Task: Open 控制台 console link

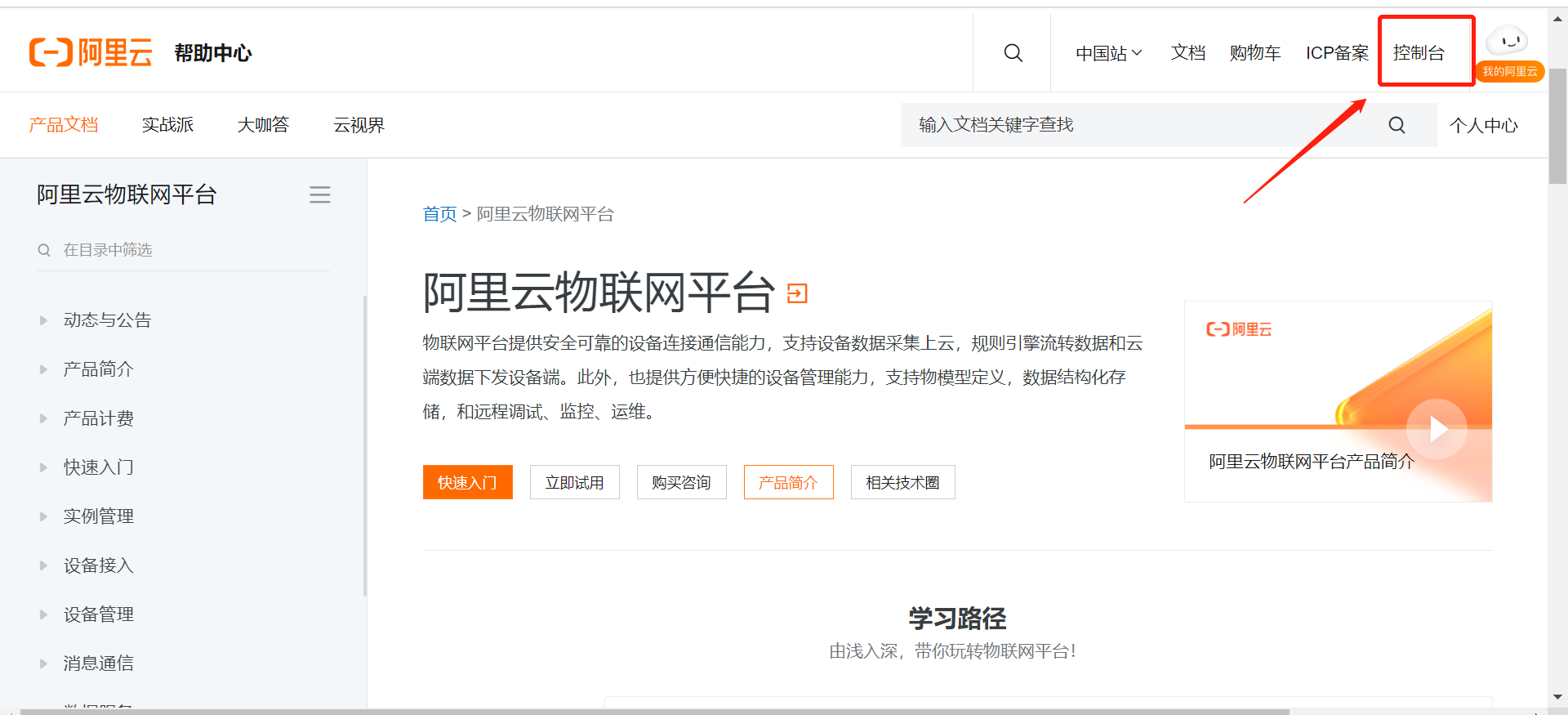Action: (1419, 52)
